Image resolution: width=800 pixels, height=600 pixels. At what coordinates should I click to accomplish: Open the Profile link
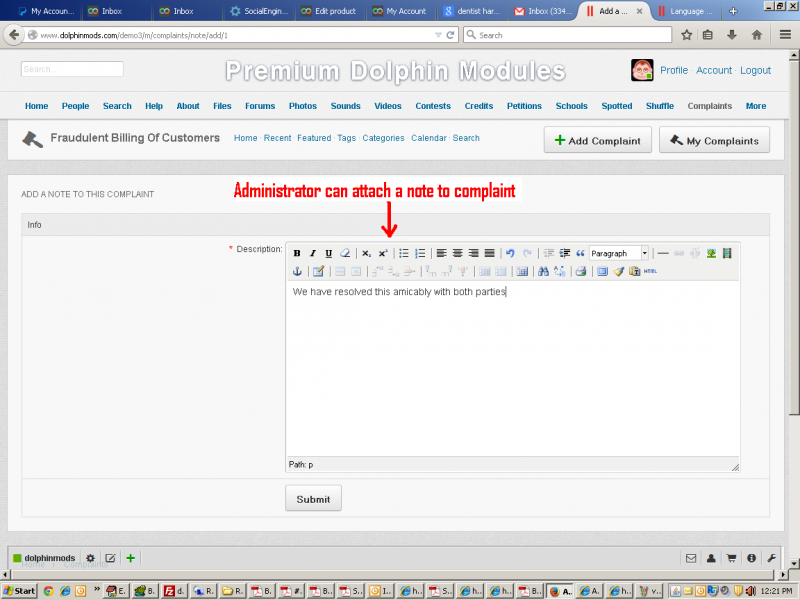pyautogui.click(x=673, y=70)
